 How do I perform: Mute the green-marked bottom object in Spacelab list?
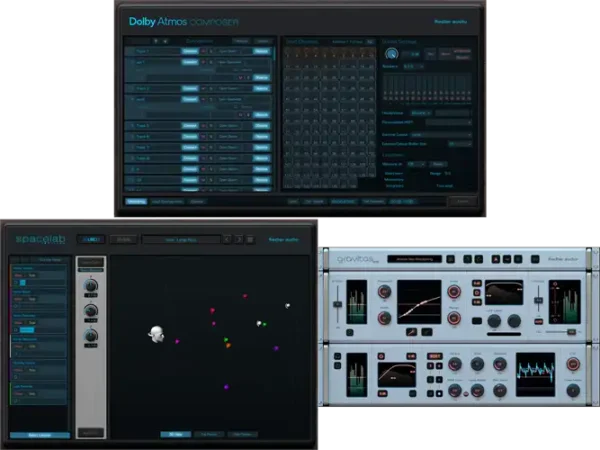18,394
